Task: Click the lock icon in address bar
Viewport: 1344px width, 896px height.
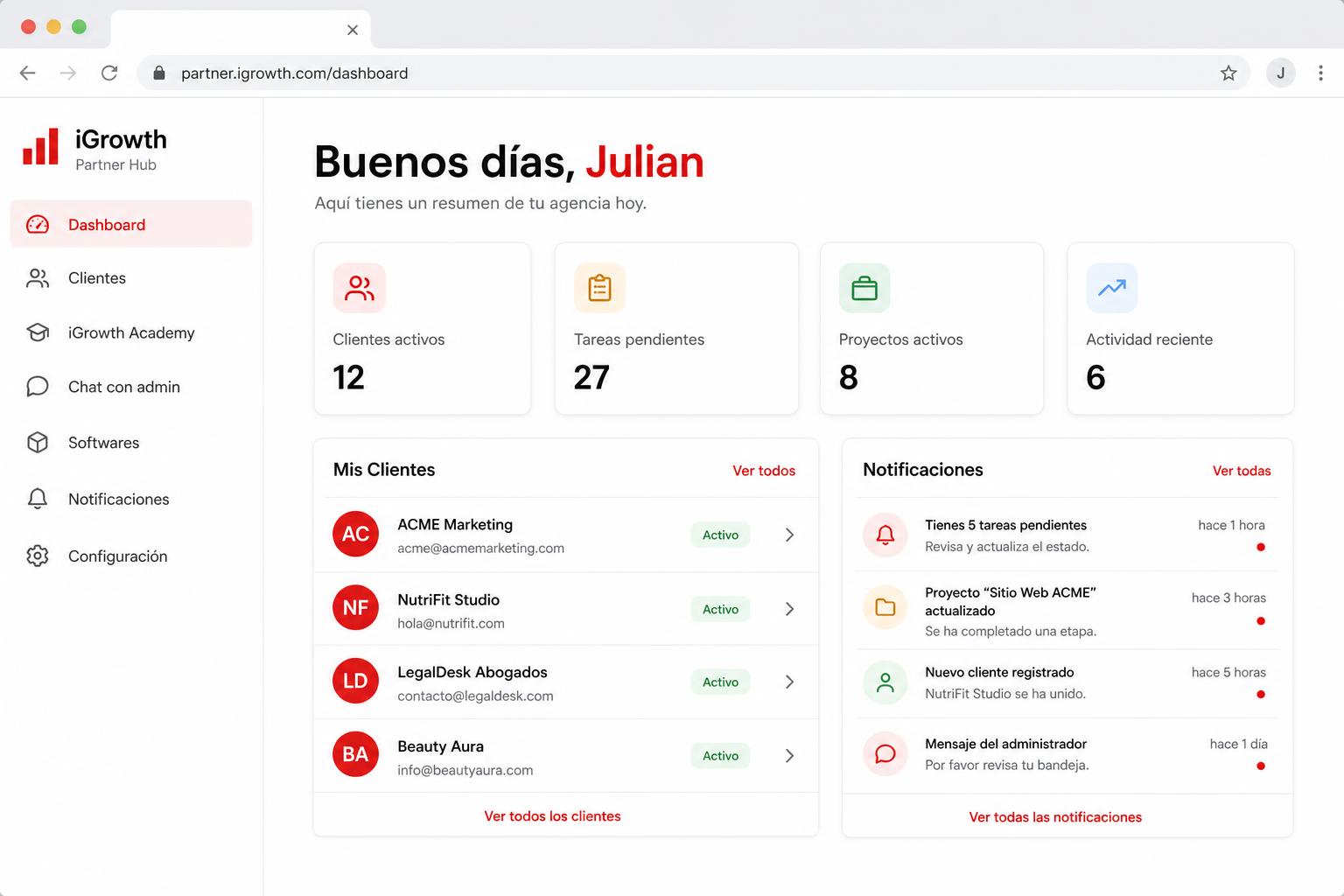Action: (x=159, y=73)
